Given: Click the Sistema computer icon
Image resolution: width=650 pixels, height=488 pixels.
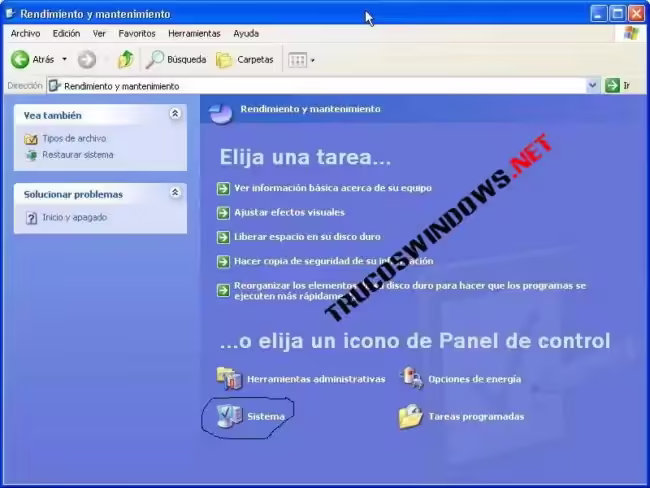Looking at the screenshot, I should (230, 416).
